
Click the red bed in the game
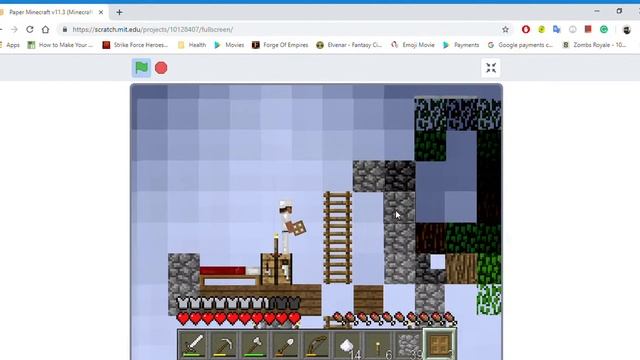[x=229, y=275]
